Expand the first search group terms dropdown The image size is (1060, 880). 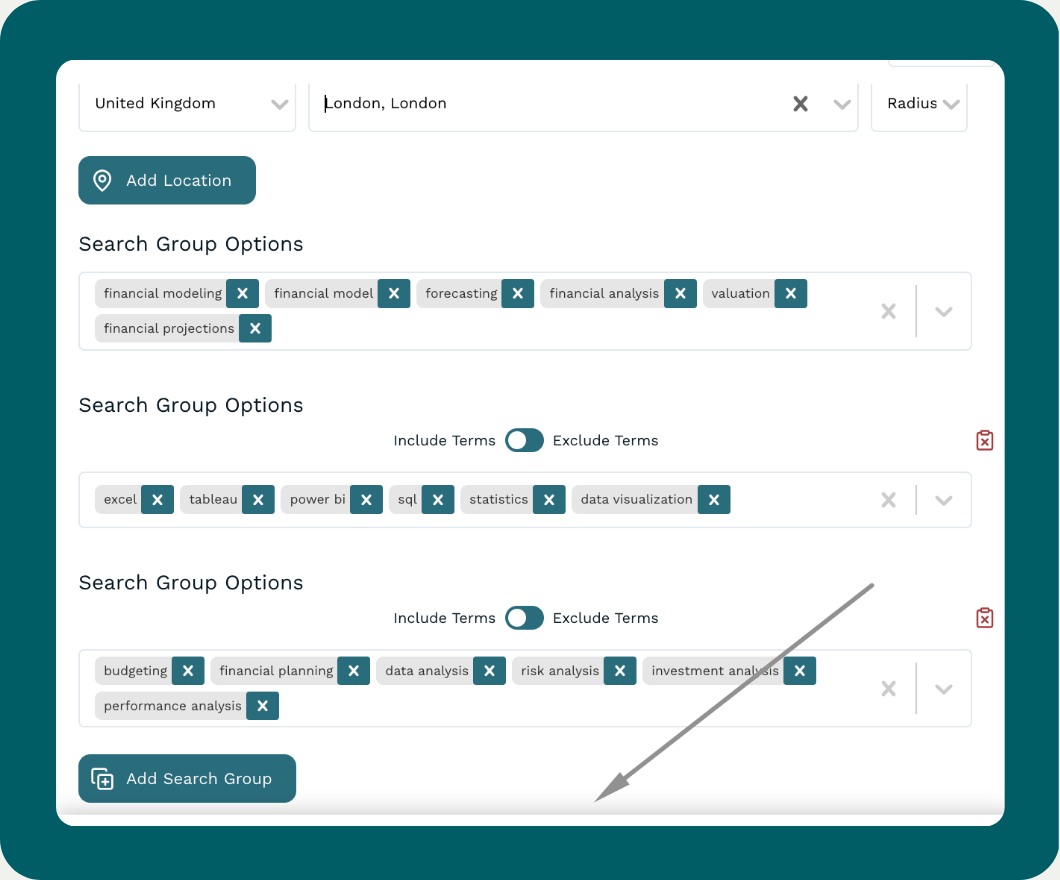[943, 311]
